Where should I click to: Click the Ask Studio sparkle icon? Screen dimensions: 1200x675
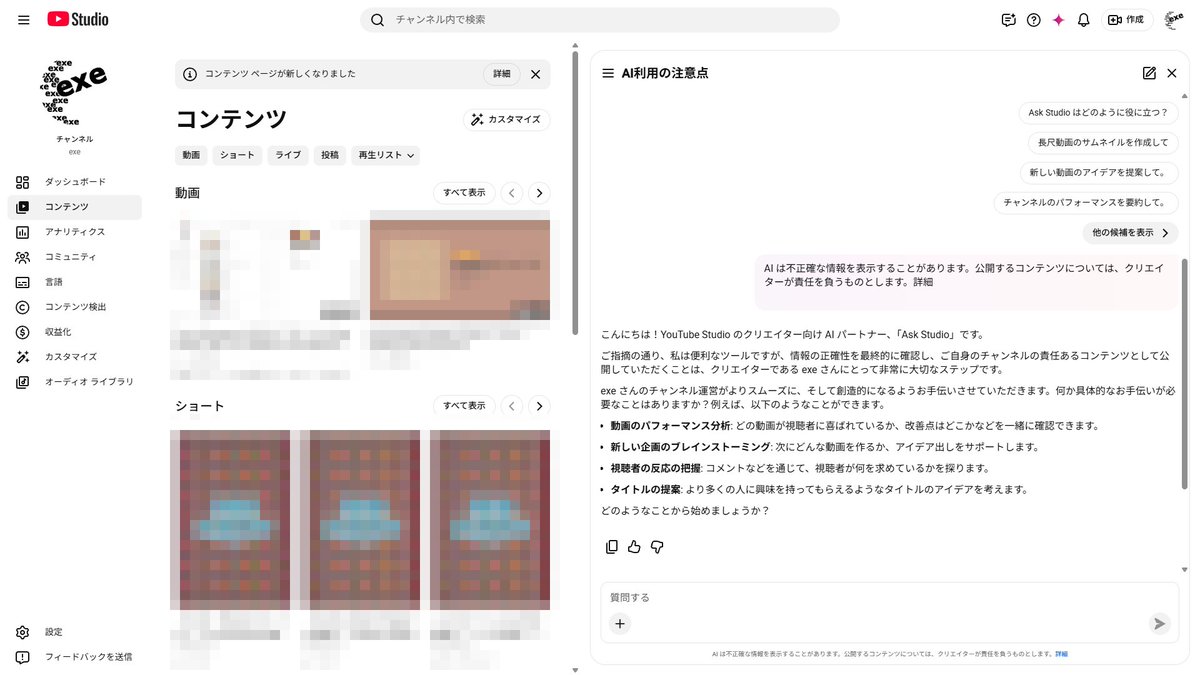(x=1058, y=20)
